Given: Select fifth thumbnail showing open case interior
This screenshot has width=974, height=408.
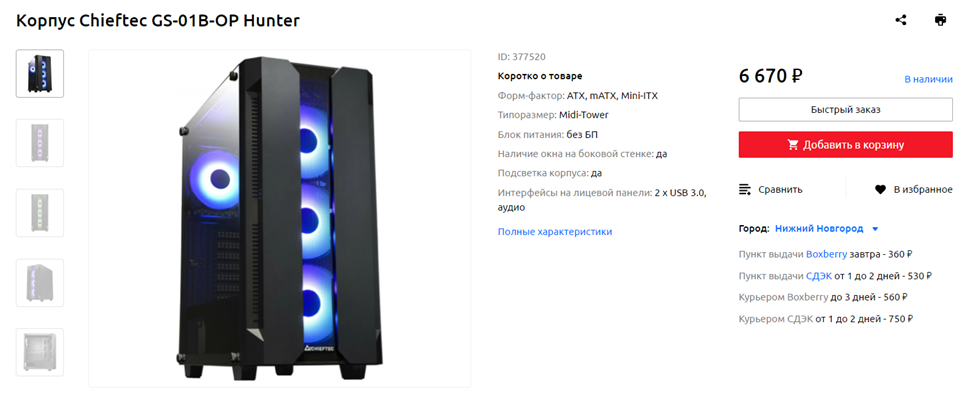Looking at the screenshot, I should 40,352.
